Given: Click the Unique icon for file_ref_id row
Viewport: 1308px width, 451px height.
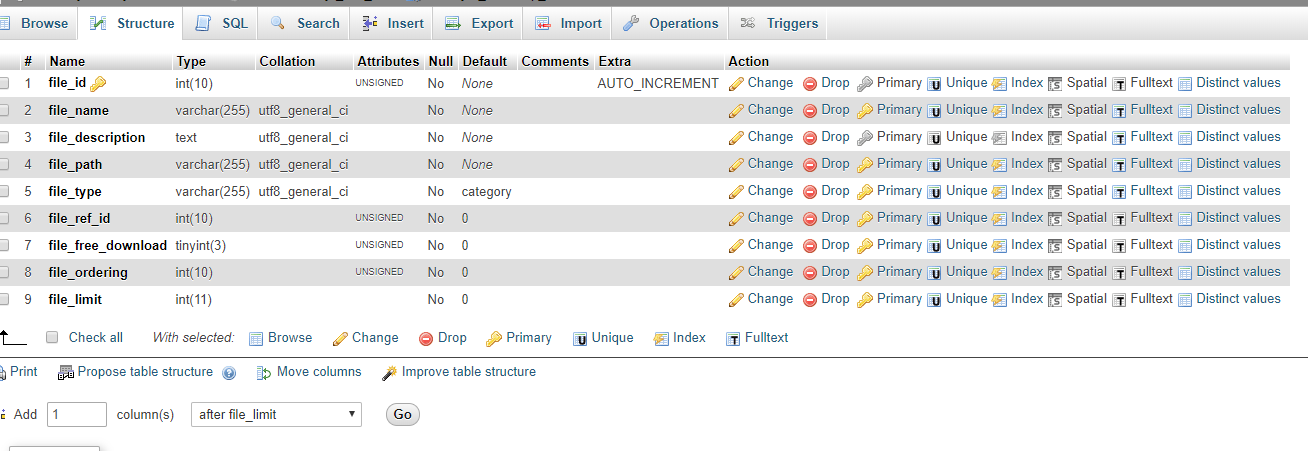Looking at the screenshot, I should [x=935, y=219].
